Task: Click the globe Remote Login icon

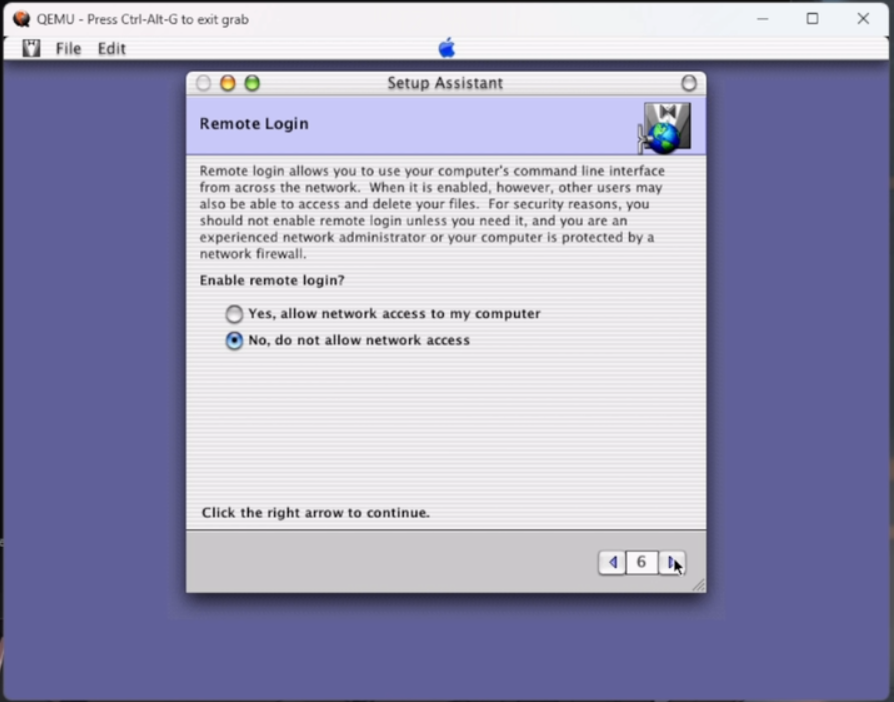Action: tap(664, 127)
